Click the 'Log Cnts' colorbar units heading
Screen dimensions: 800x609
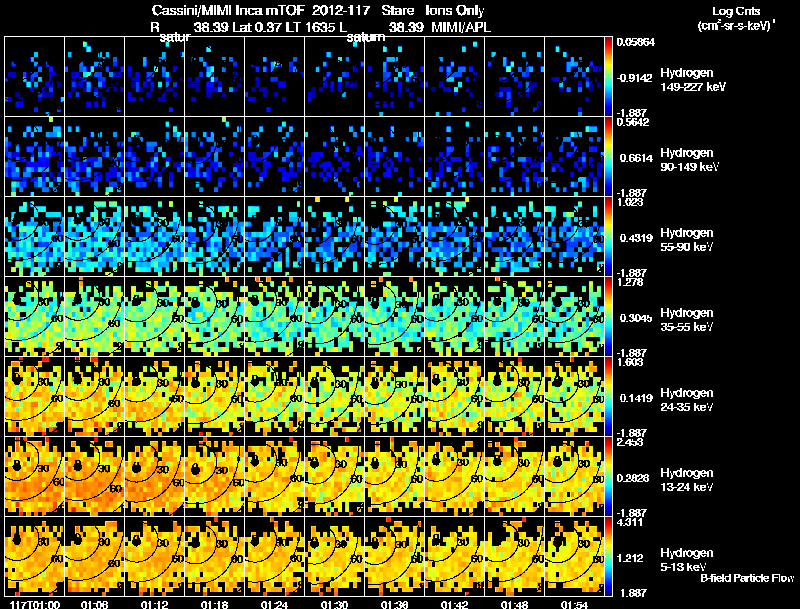[736, 11]
